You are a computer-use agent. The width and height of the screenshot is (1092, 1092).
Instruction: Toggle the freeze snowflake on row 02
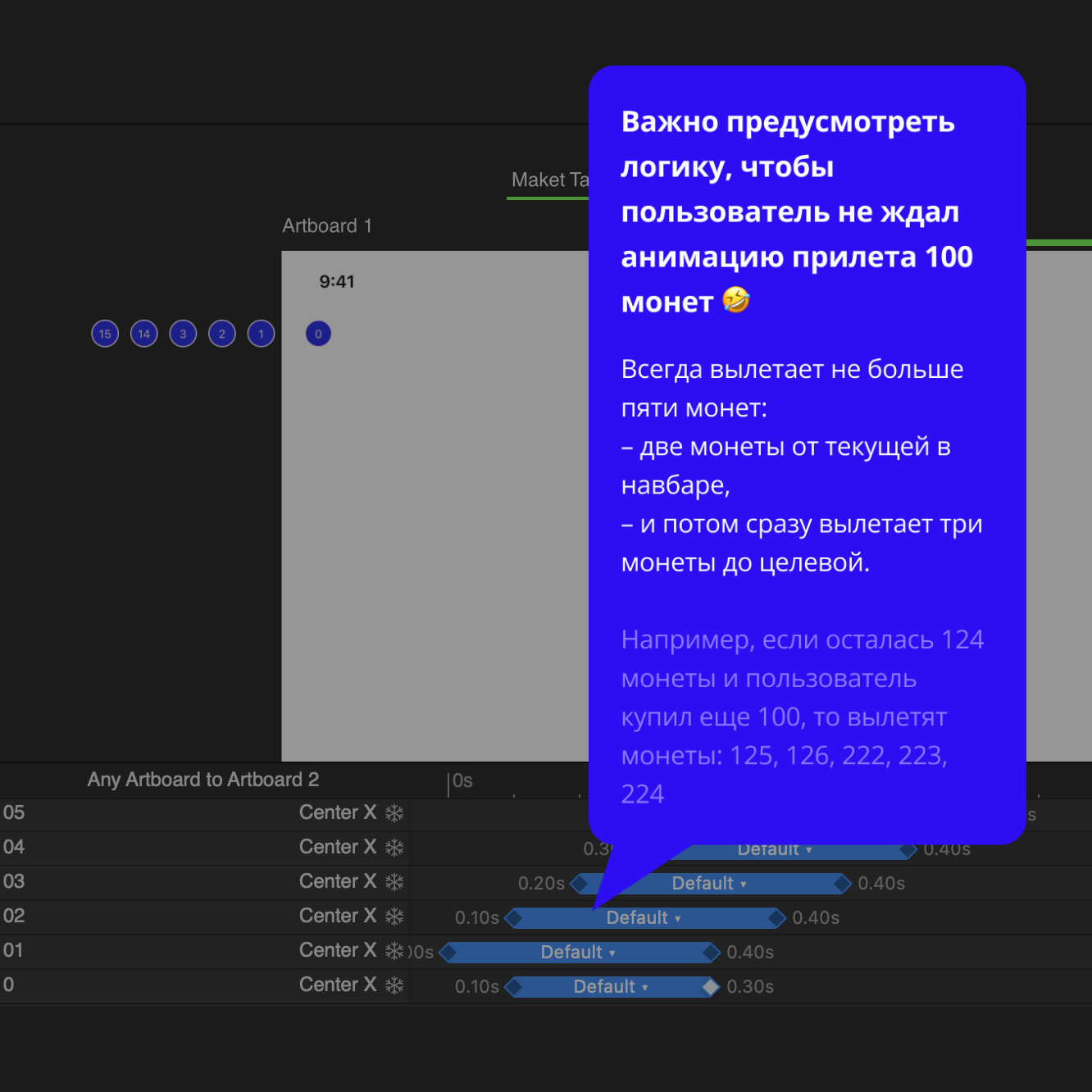pos(394,917)
